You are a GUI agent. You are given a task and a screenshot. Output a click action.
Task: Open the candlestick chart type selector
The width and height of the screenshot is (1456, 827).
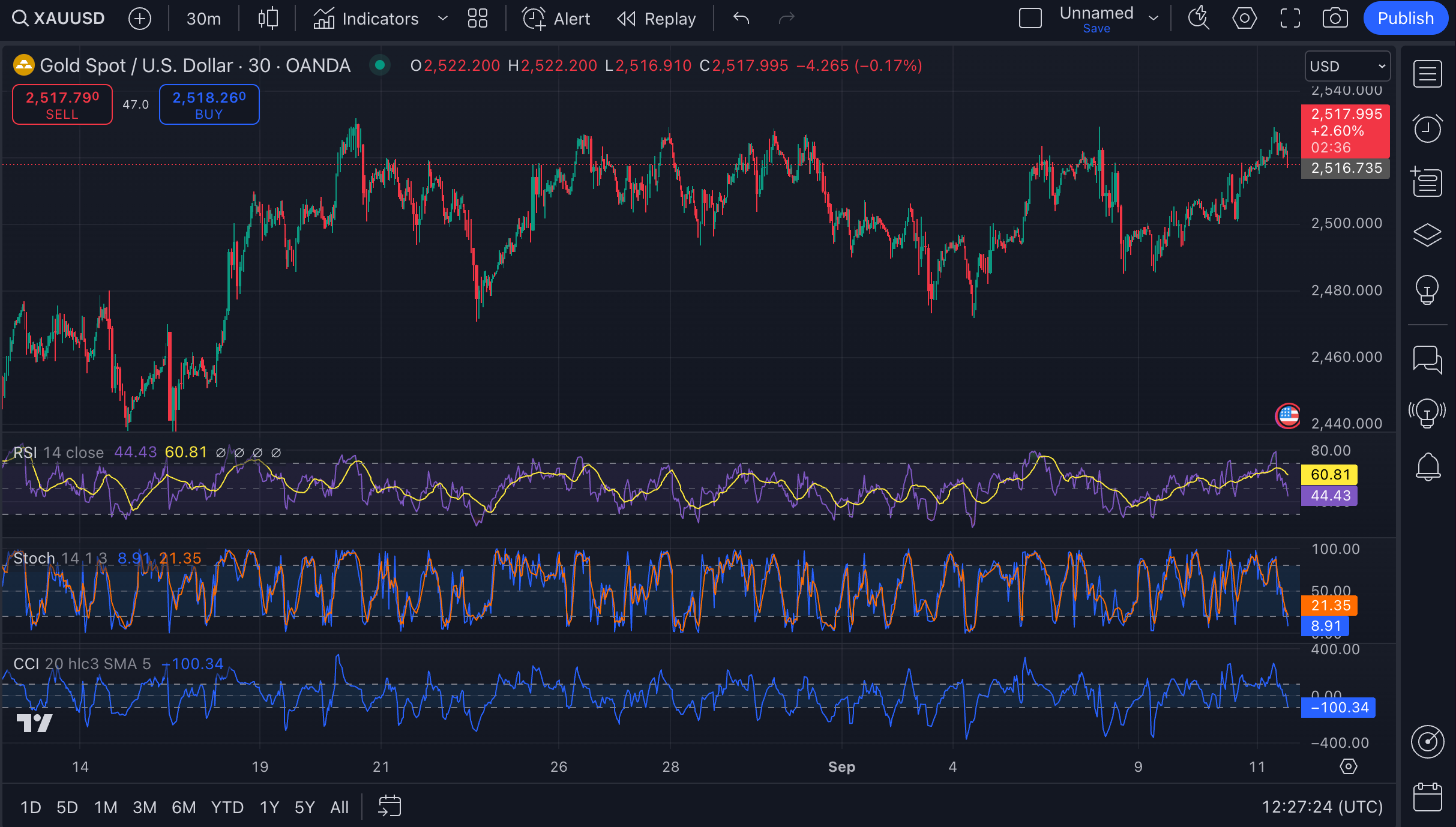tap(268, 19)
